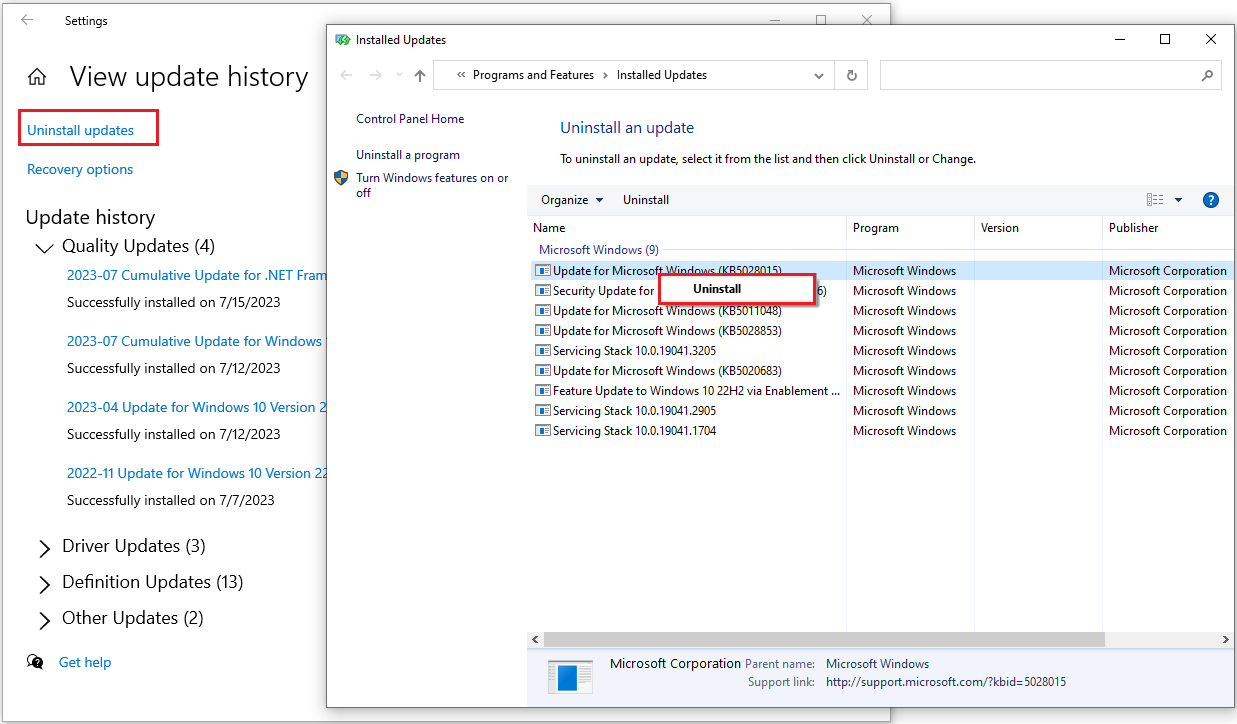Open 2023-07 Cumulative Update for Windows link
This screenshot has height=724, width=1237.
pos(195,341)
